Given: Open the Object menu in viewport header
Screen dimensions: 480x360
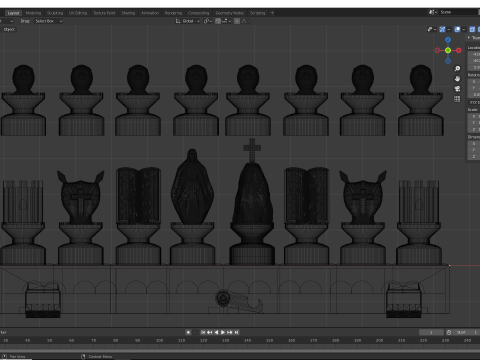Looking at the screenshot, I should click(x=9, y=29).
